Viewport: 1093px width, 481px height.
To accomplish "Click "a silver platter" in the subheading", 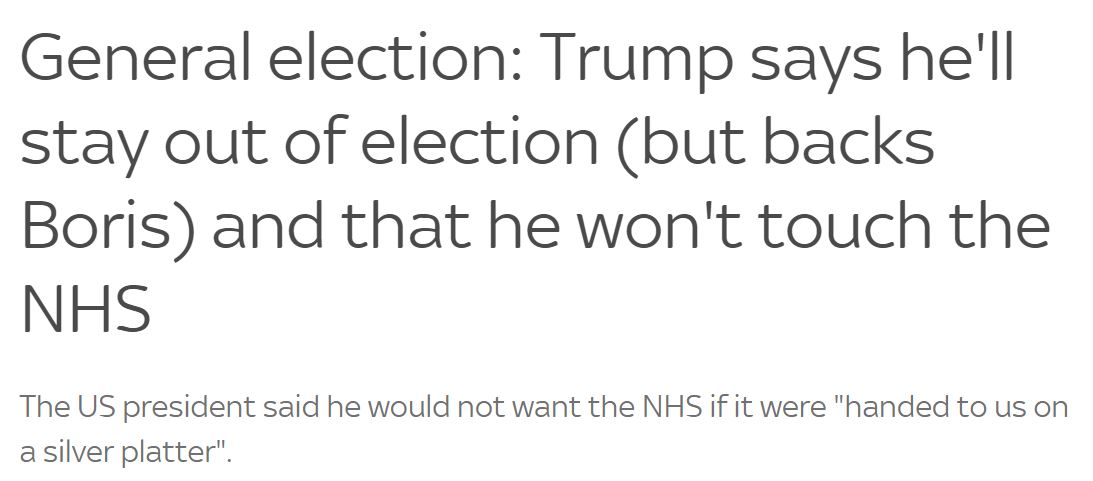I will tap(115, 453).
